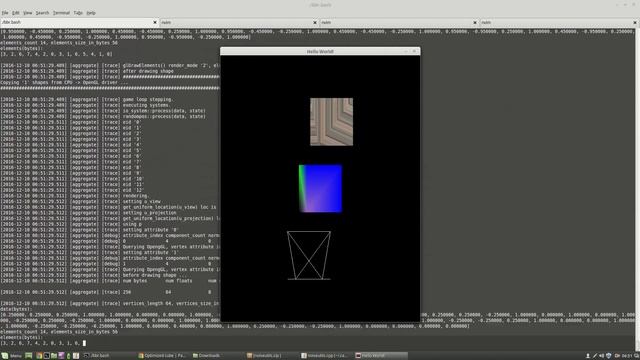The width and height of the screenshot is (640, 360).
Task: Close the first terminal tab
Action: tap(155, 22)
